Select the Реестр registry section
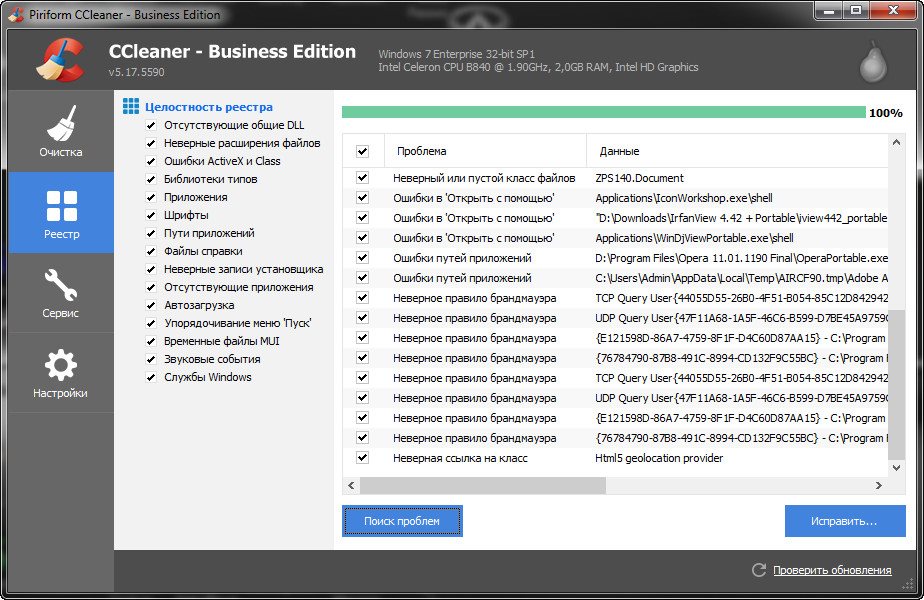924x600 pixels. tap(61, 213)
